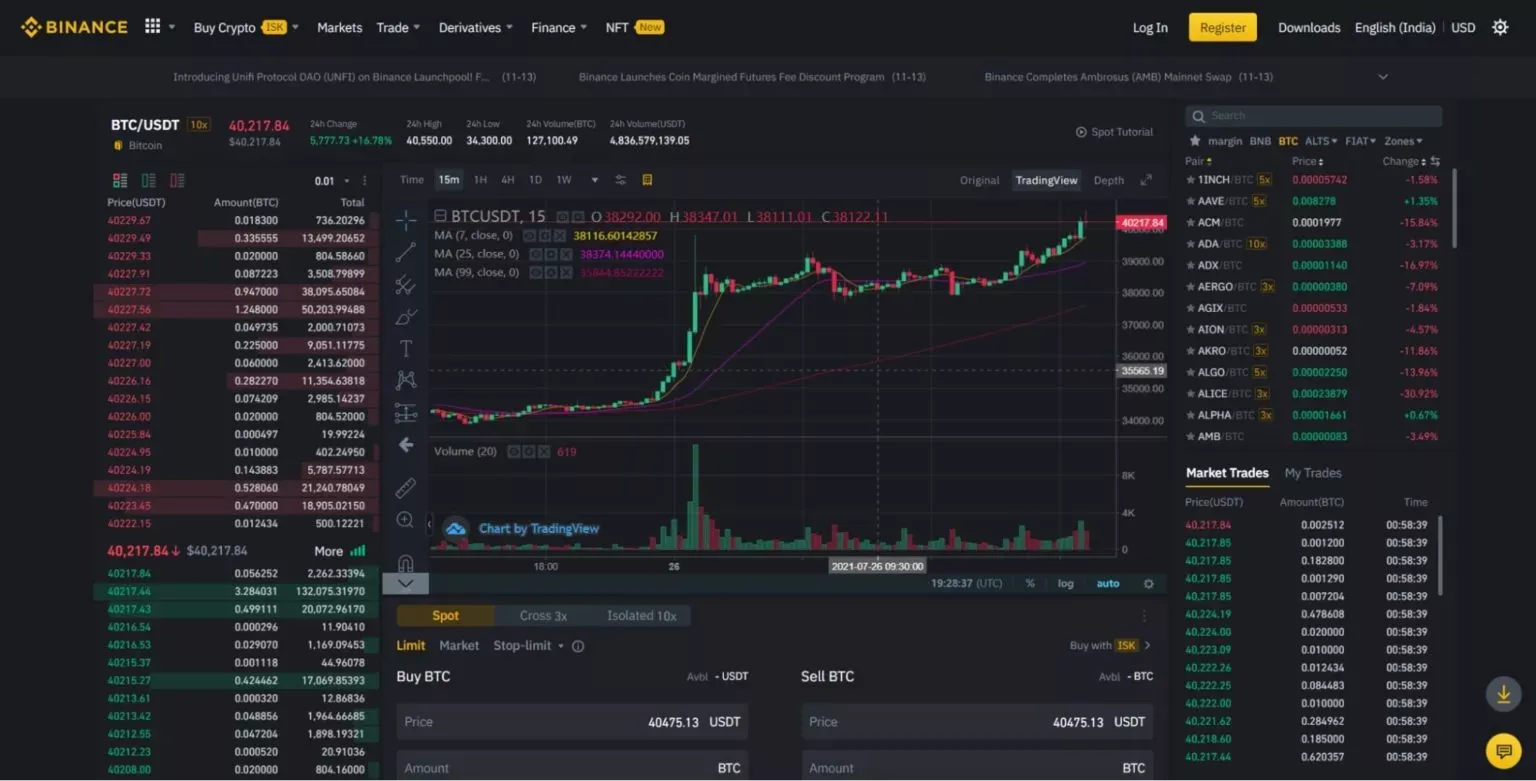The height and width of the screenshot is (781, 1536).
Task: Show buy orders only order book view
Action: 148,180
